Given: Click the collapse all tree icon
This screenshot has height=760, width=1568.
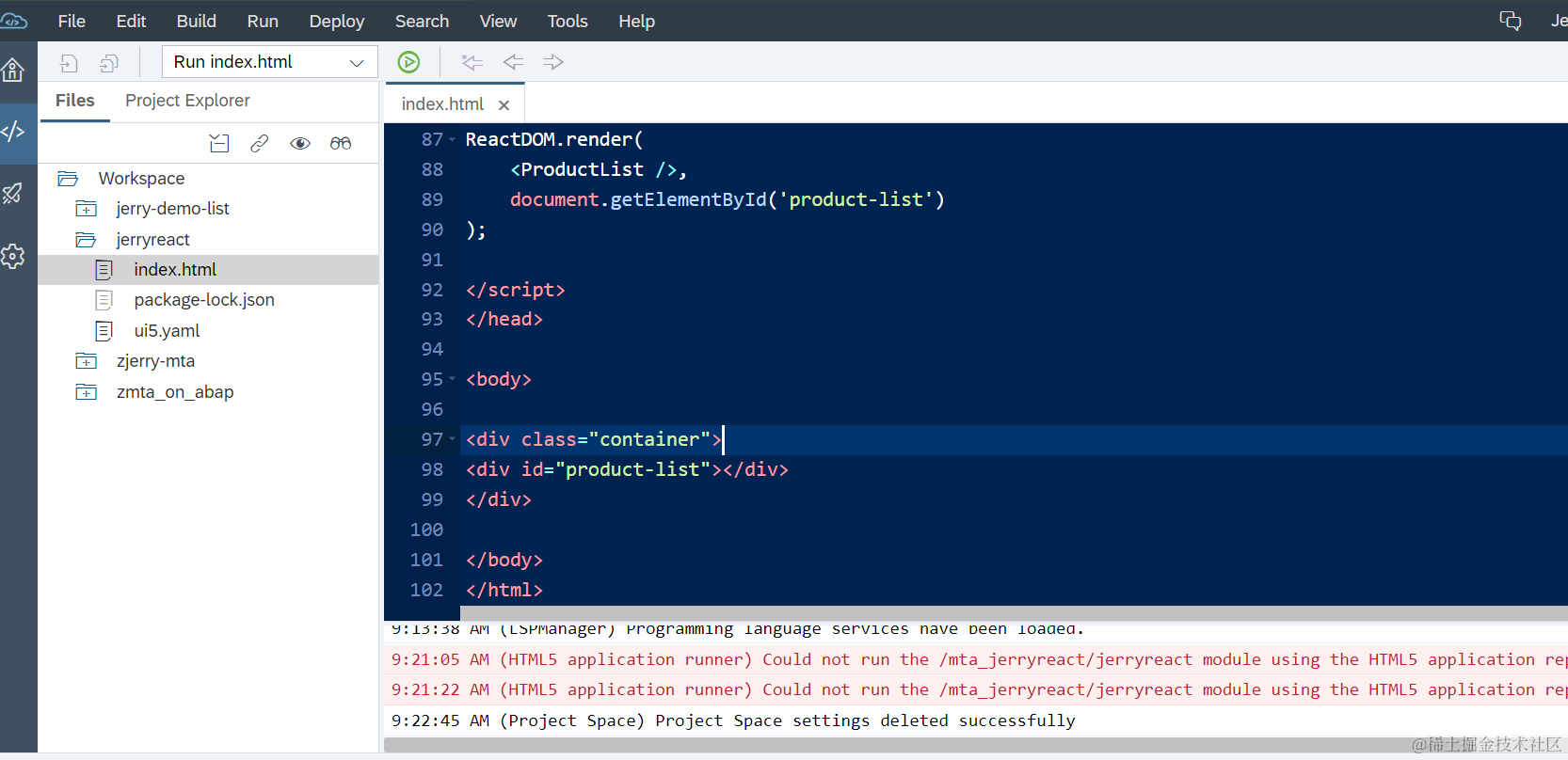Looking at the screenshot, I should point(219,143).
